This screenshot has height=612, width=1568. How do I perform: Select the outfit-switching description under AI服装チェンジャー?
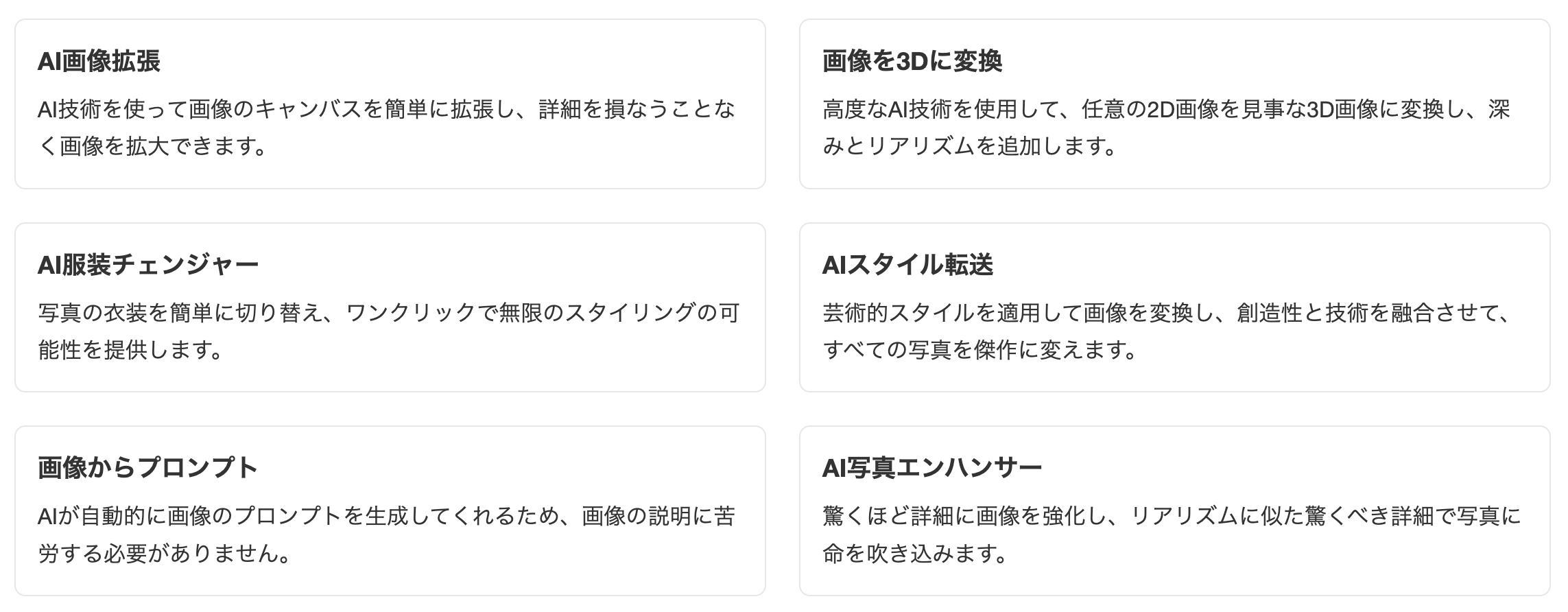pyautogui.click(x=389, y=331)
